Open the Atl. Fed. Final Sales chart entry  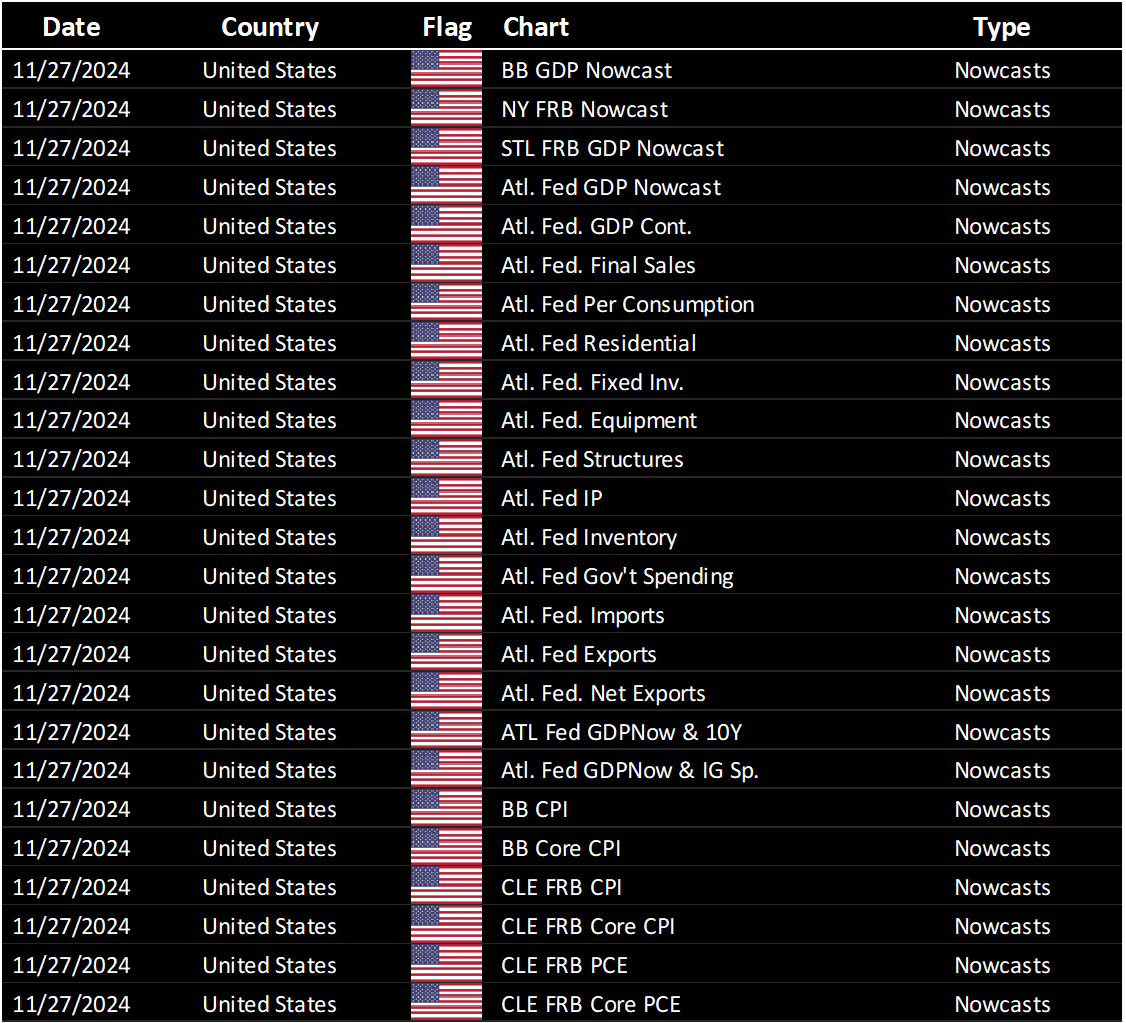click(598, 264)
